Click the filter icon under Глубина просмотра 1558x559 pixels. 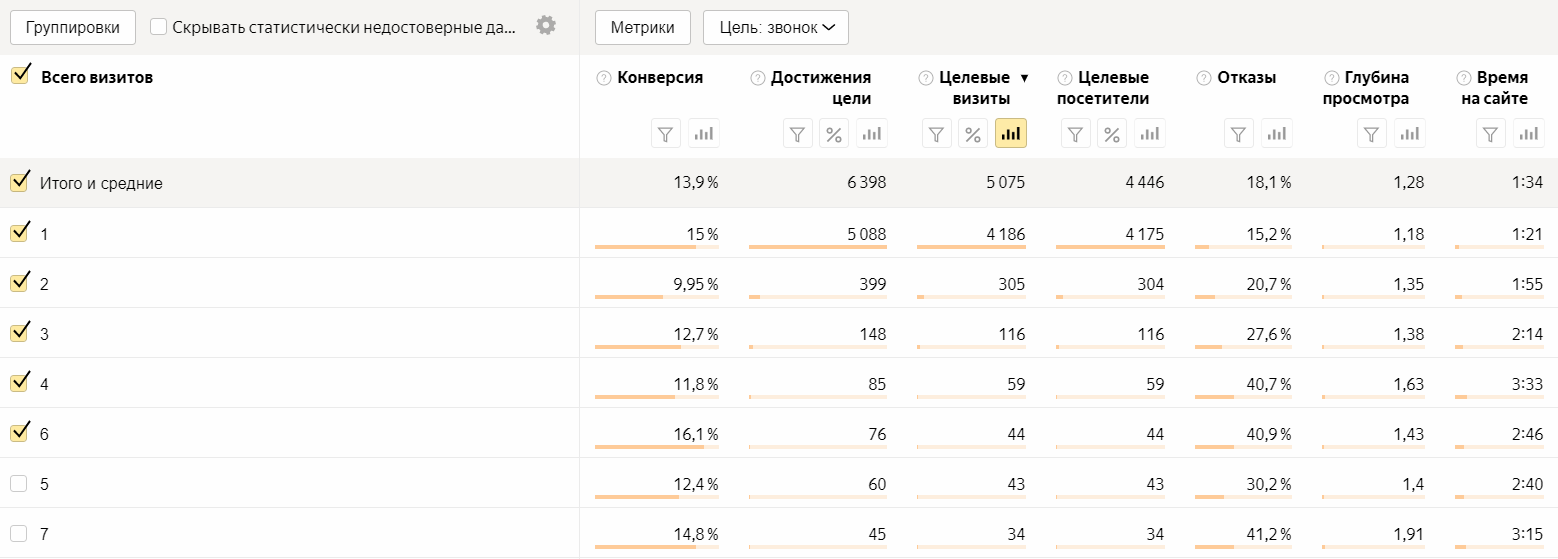1373,133
